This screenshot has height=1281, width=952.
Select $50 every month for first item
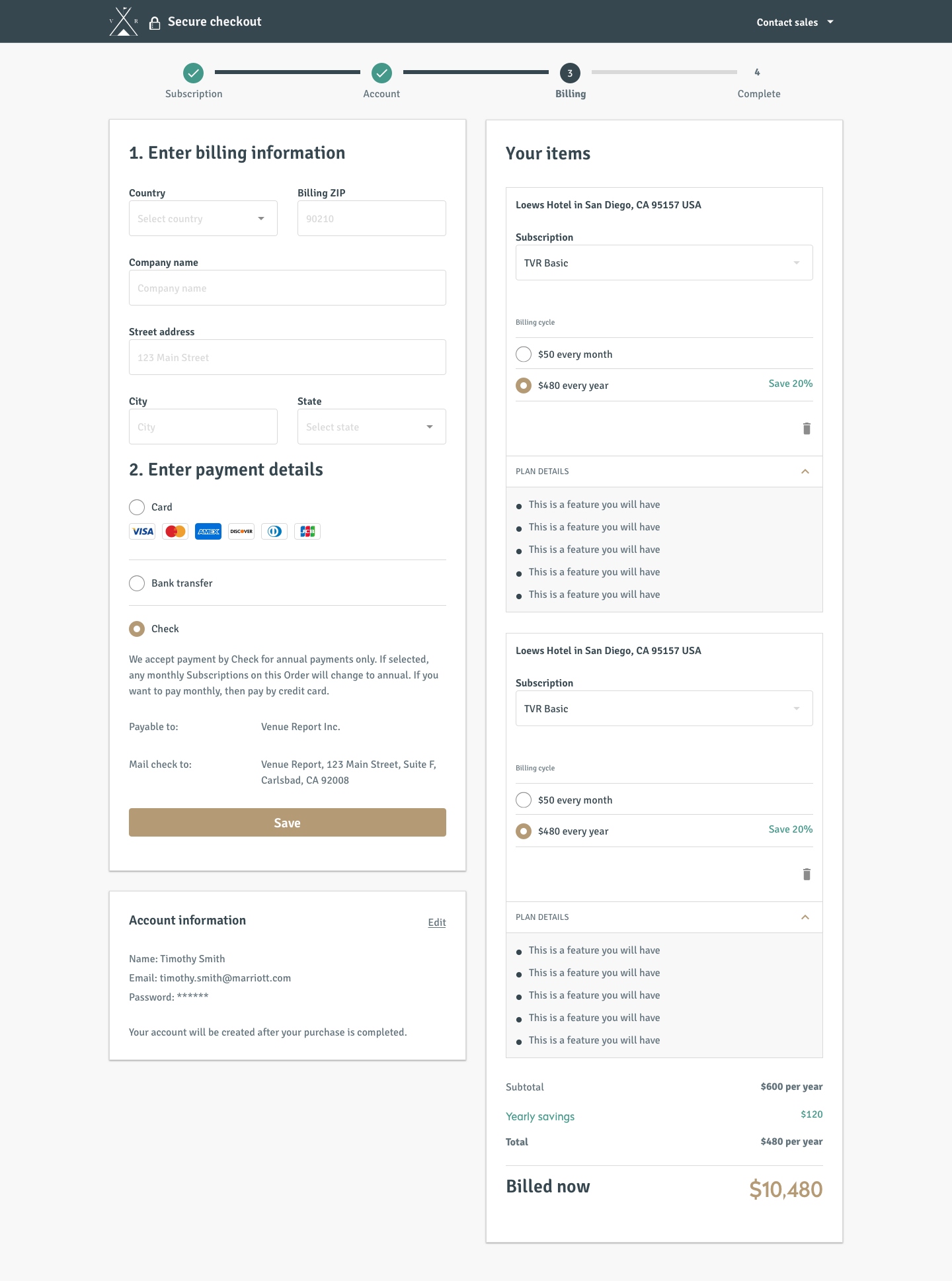click(524, 354)
